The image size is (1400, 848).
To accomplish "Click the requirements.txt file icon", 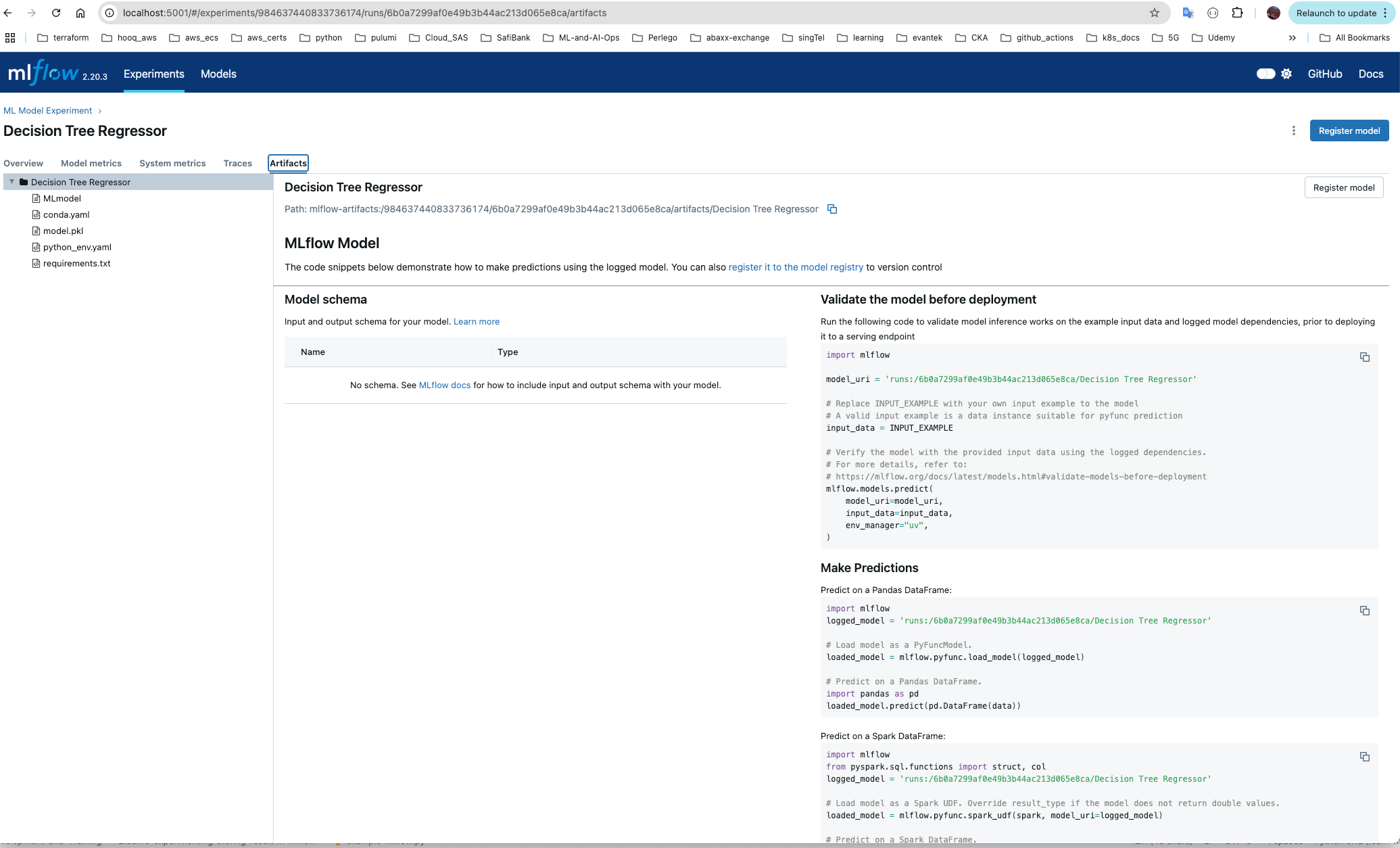I will [x=37, y=263].
